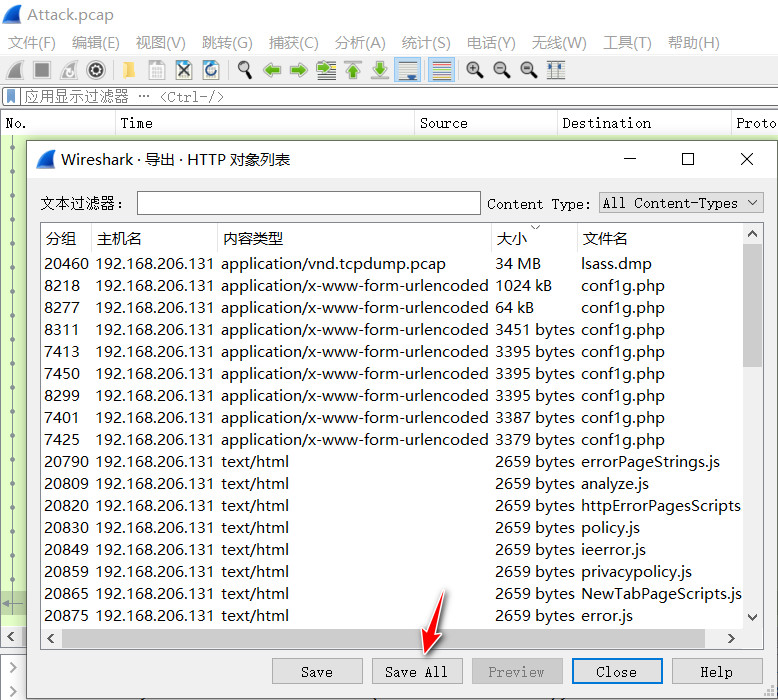Select the policy.js row
This screenshot has width=778, height=700.
tap(392, 528)
